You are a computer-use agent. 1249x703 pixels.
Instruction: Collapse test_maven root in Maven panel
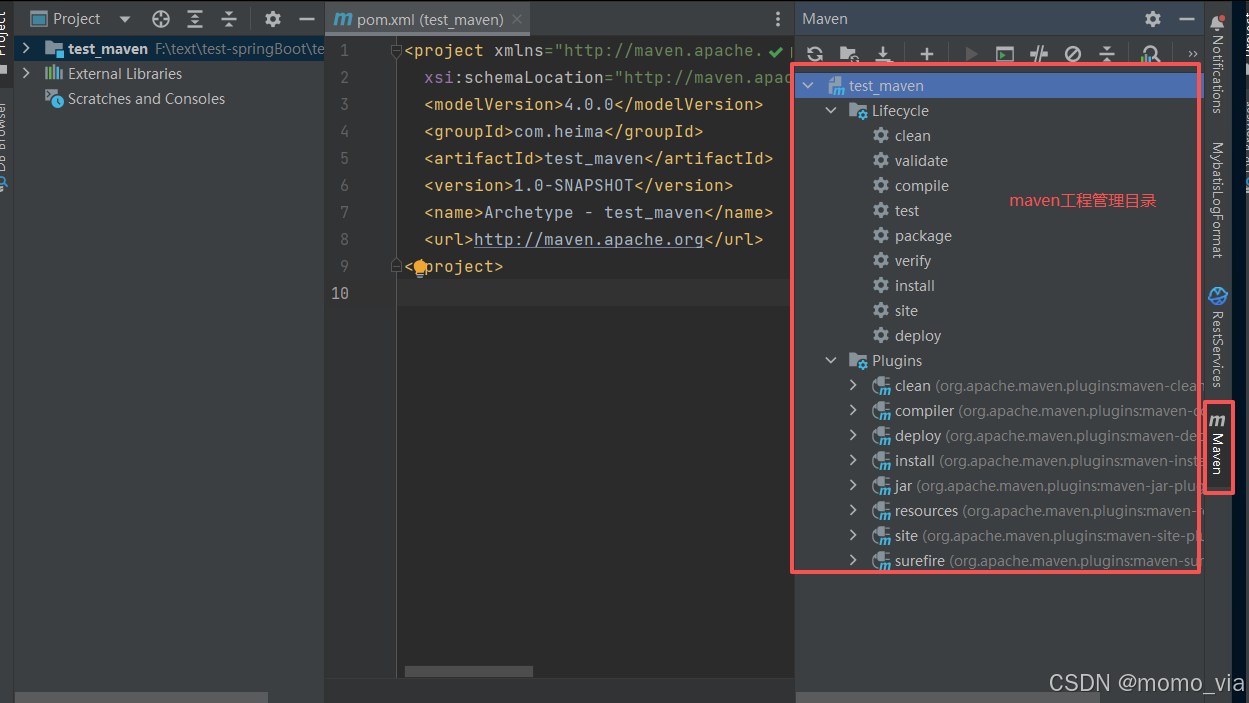click(809, 86)
